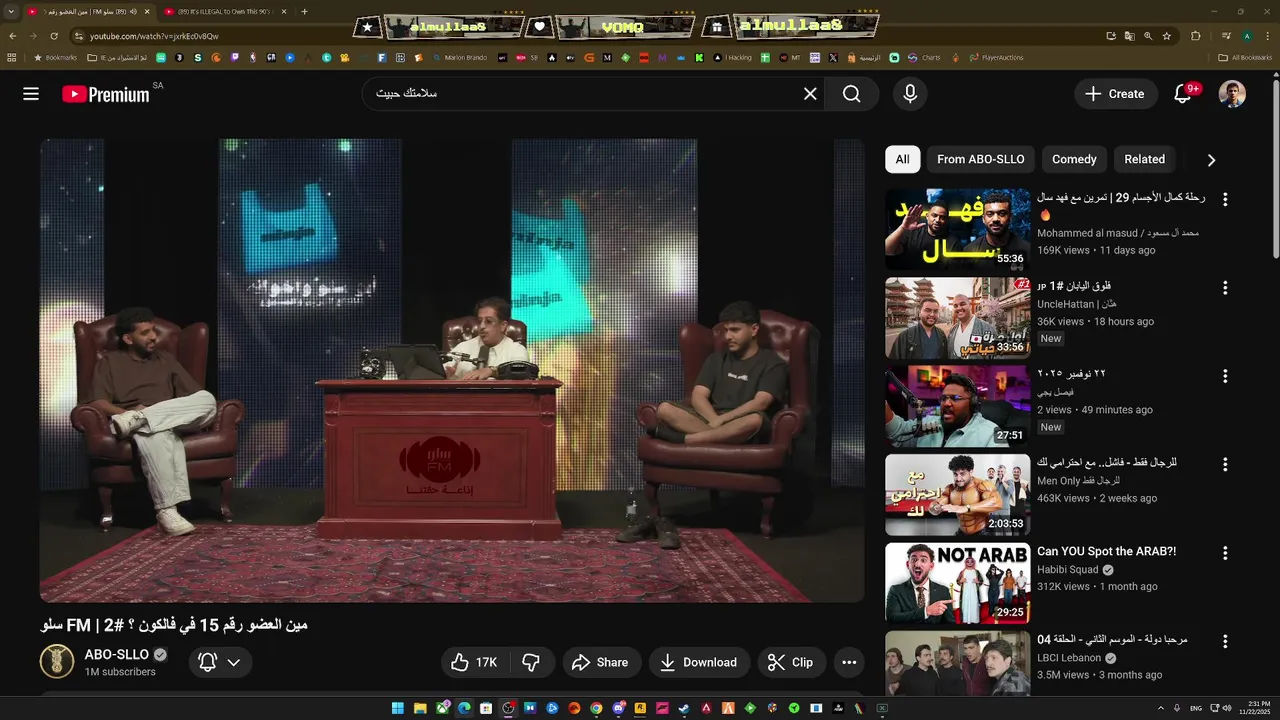Open the clock showing 2:31 PM

point(1256,708)
